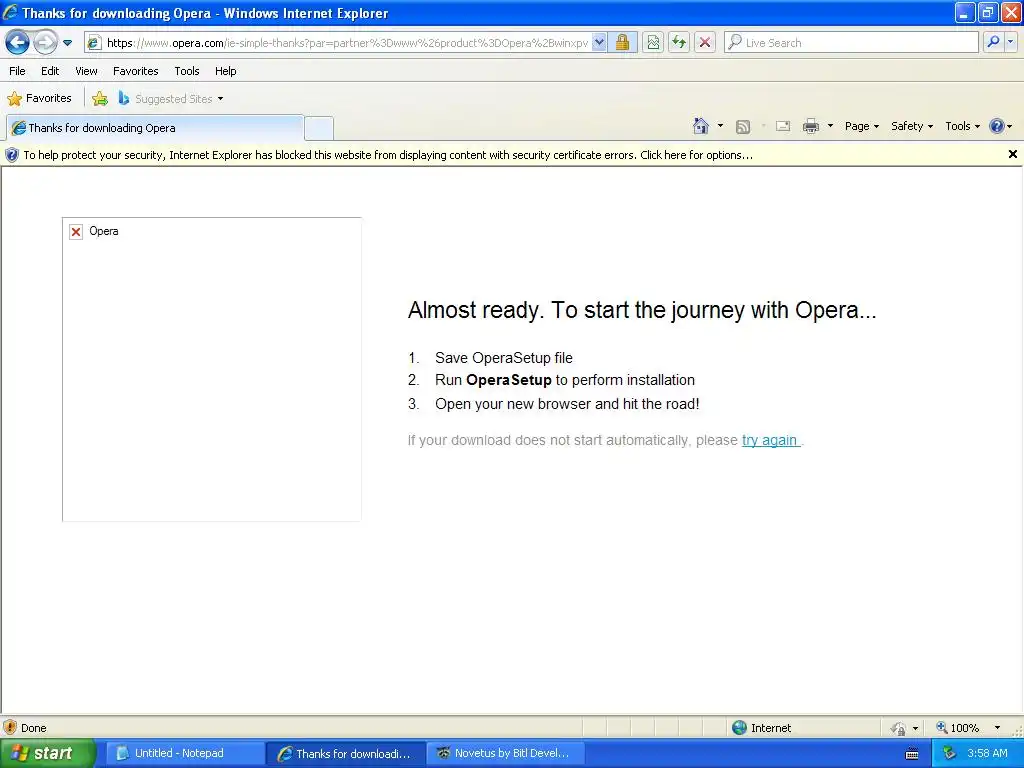
Task: Switch to Novetus by Bitl taskbar button
Action: point(503,753)
